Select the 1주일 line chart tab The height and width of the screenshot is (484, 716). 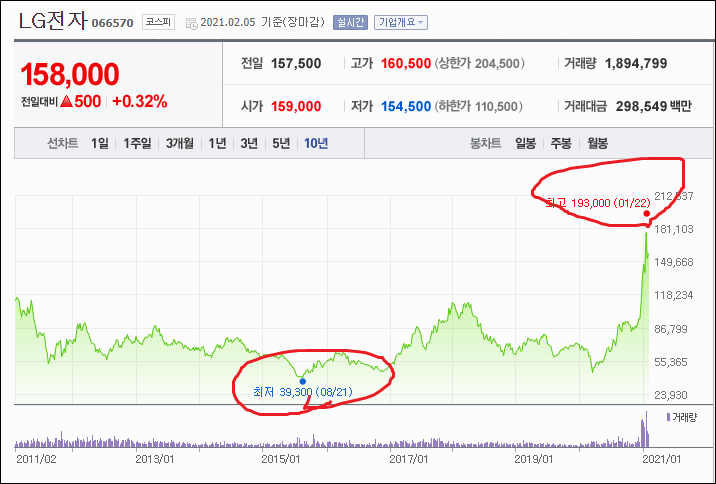pyautogui.click(x=137, y=143)
